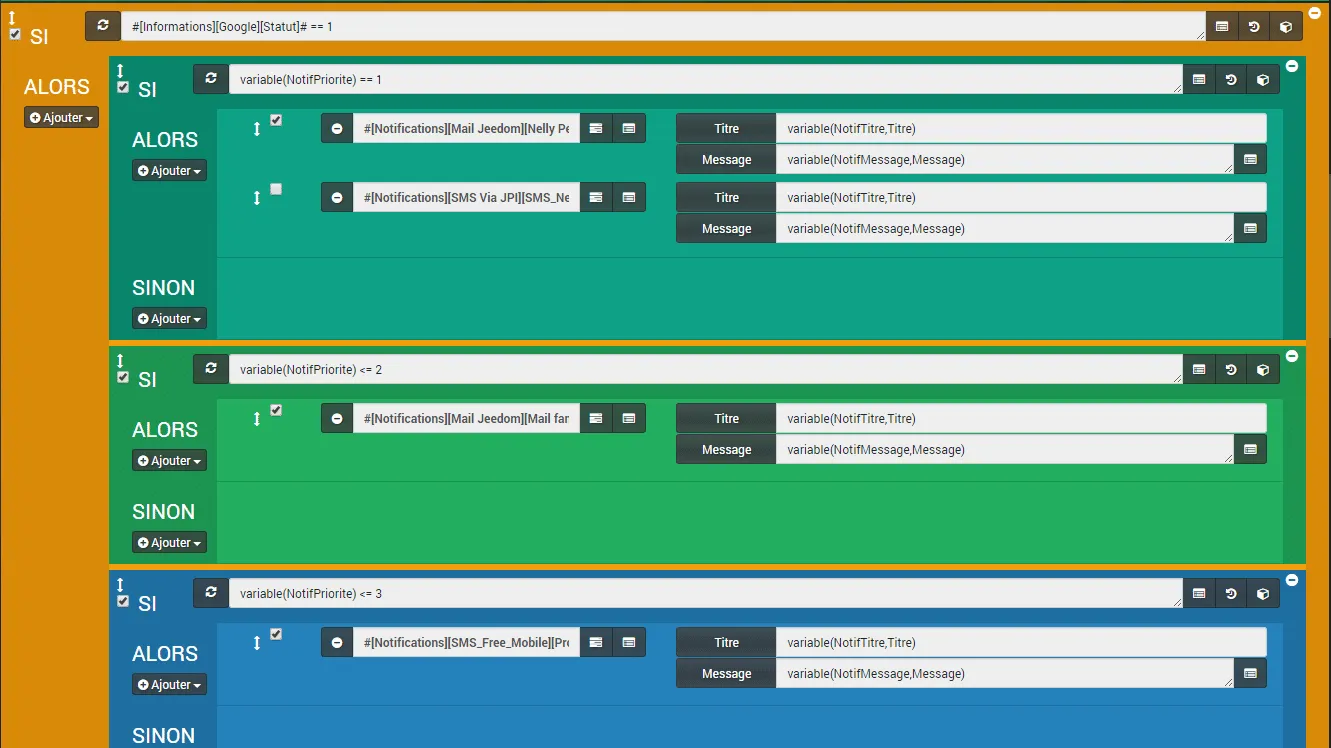The height and width of the screenshot is (748, 1331).
Task: Open keyword selector for SMS Via JPI action
Action: click(596, 197)
